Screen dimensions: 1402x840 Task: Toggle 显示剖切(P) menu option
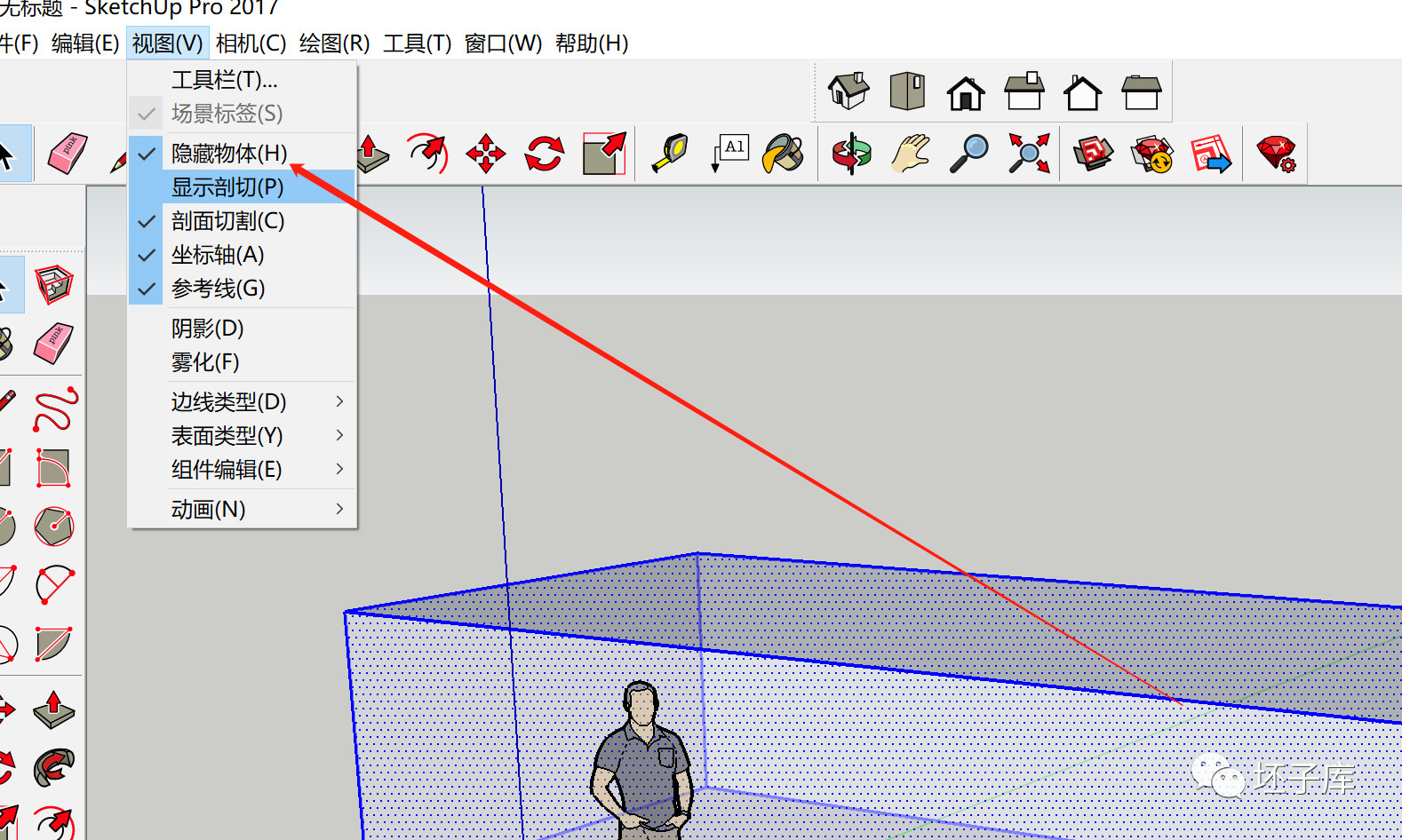tap(242, 186)
